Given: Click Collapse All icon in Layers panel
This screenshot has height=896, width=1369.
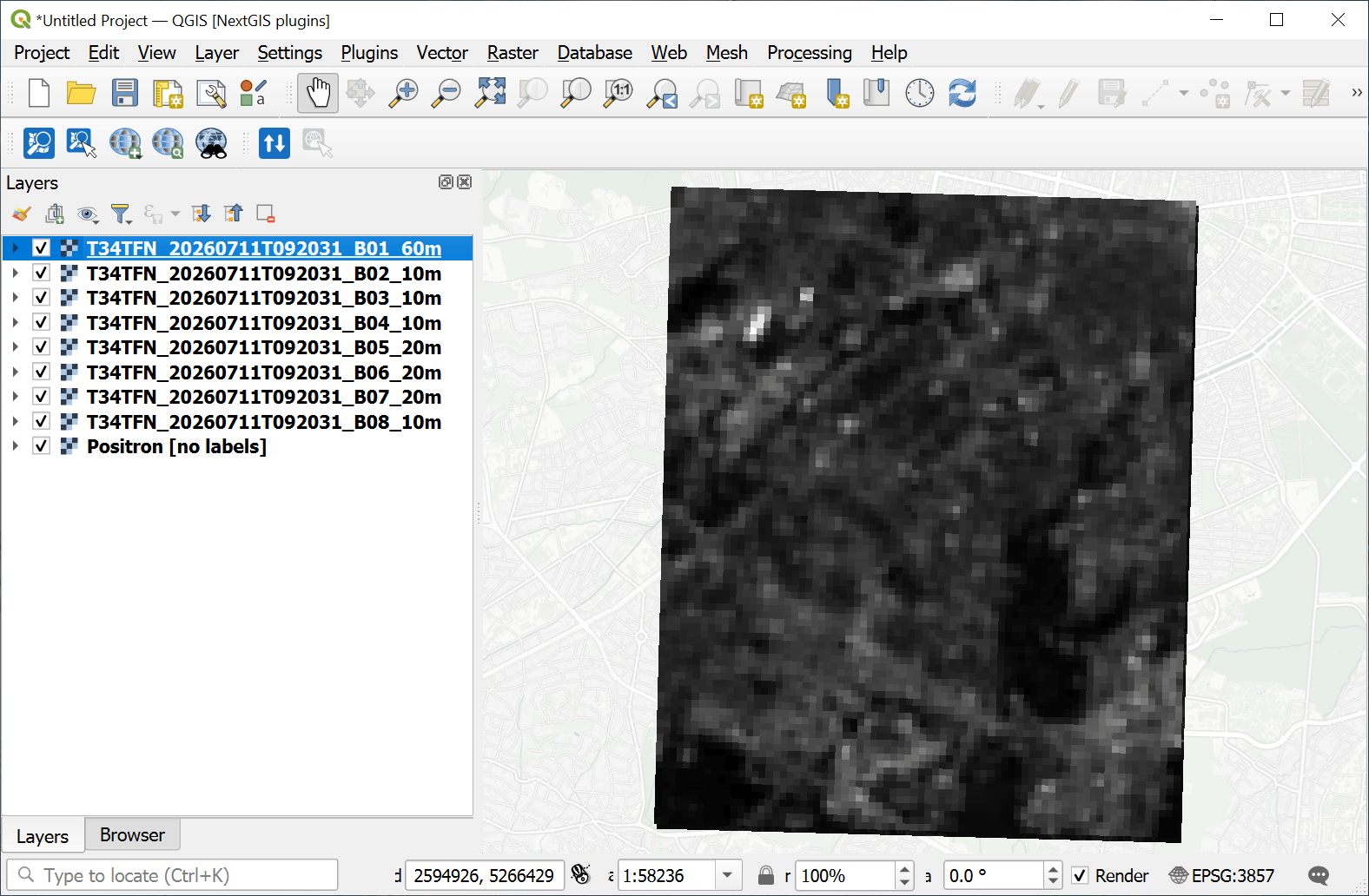Looking at the screenshot, I should click(234, 214).
